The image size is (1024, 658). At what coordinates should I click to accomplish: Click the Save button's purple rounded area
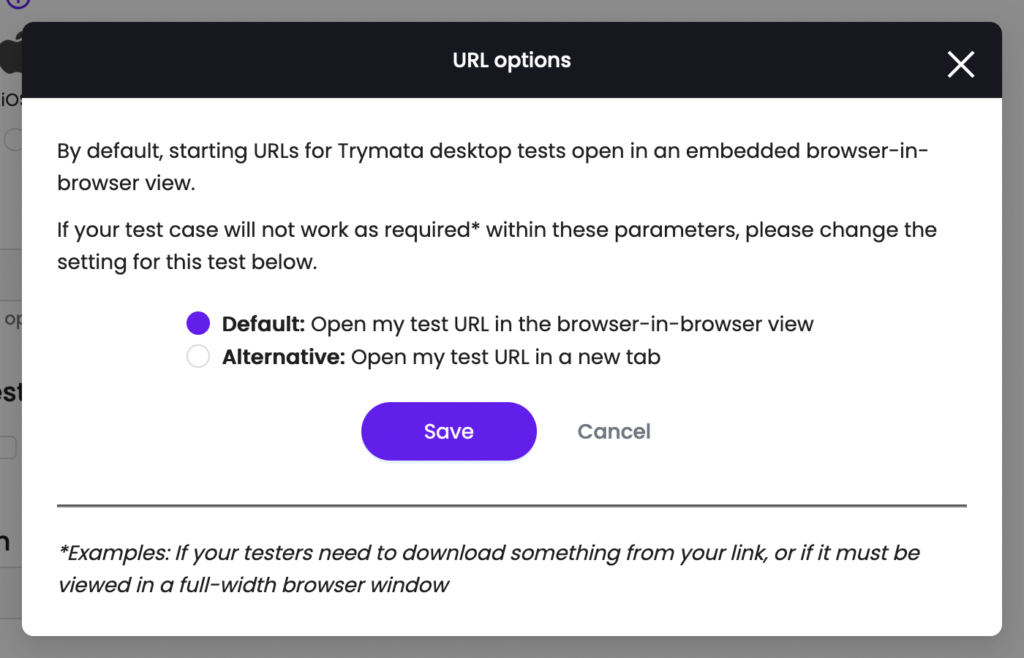[x=448, y=431]
